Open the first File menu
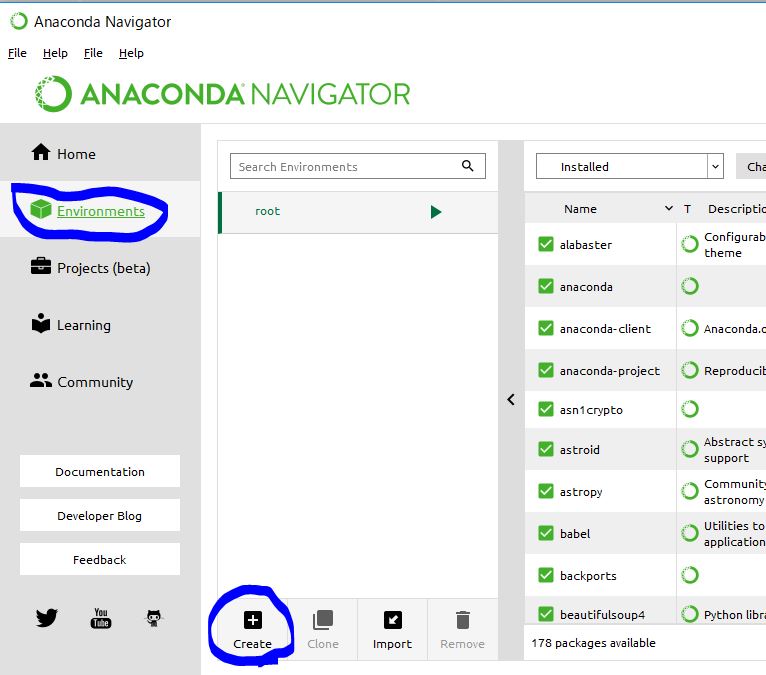766x675 pixels. pyautogui.click(x=18, y=53)
